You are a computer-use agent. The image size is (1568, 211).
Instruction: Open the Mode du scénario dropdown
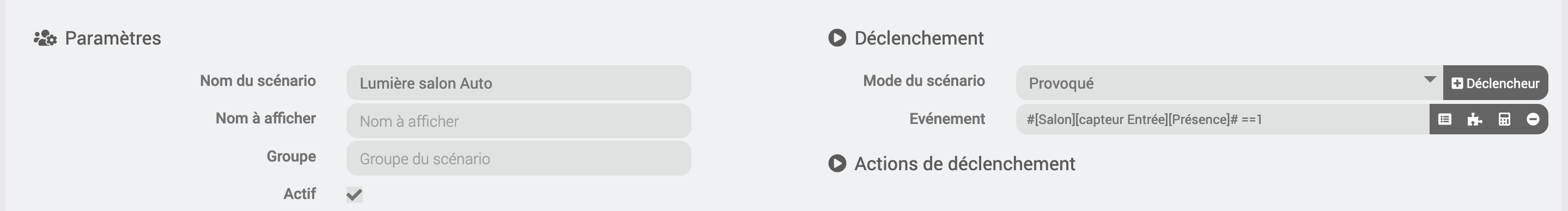(1229, 83)
